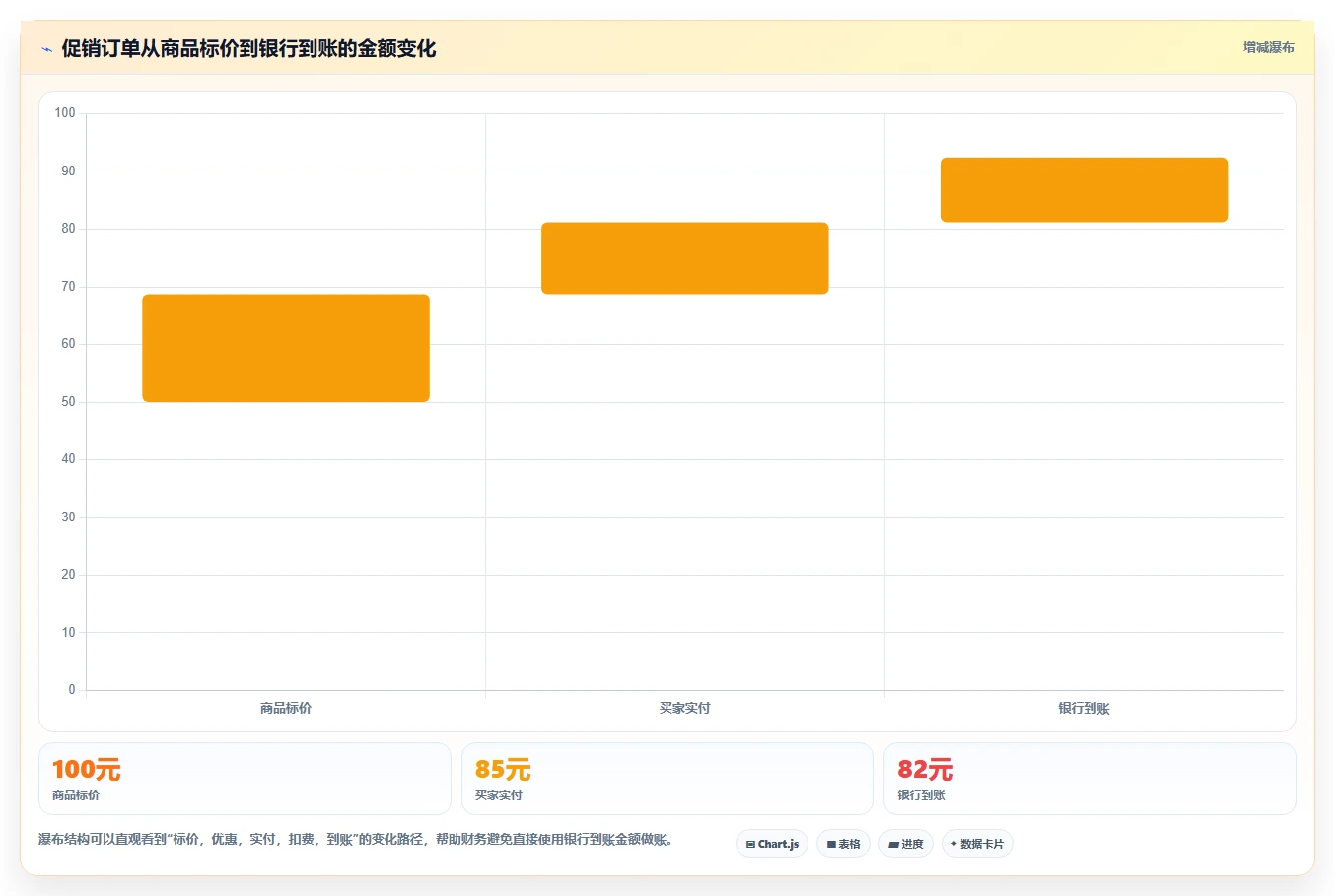This screenshot has height=896, width=1335.
Task: Click the y-axis value 70
Action: (x=68, y=287)
